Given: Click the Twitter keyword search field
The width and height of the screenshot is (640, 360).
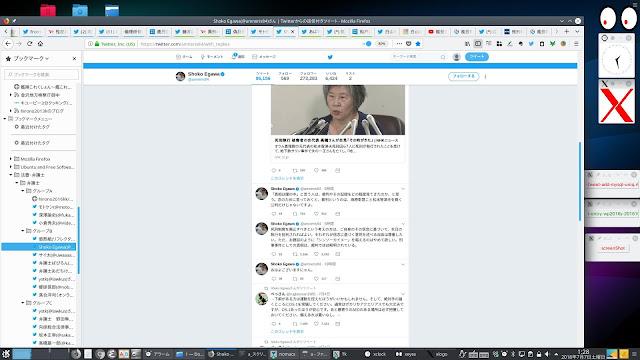Looking at the screenshot, I should 418,57.
